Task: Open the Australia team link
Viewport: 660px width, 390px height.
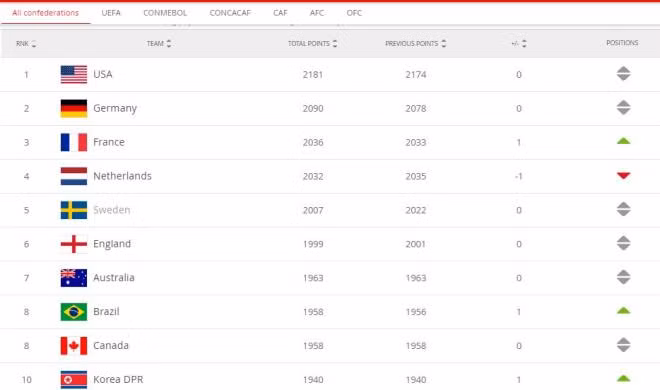Action: pyautogui.click(x=114, y=278)
